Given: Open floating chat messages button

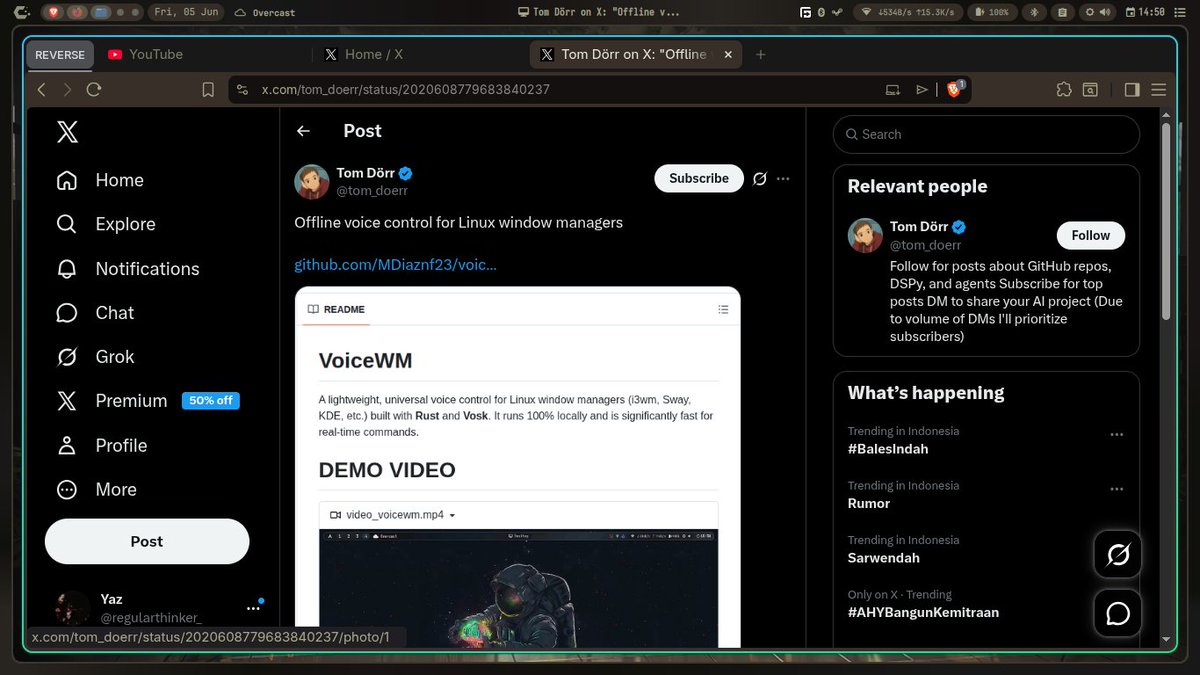Looking at the screenshot, I should 1118,613.
